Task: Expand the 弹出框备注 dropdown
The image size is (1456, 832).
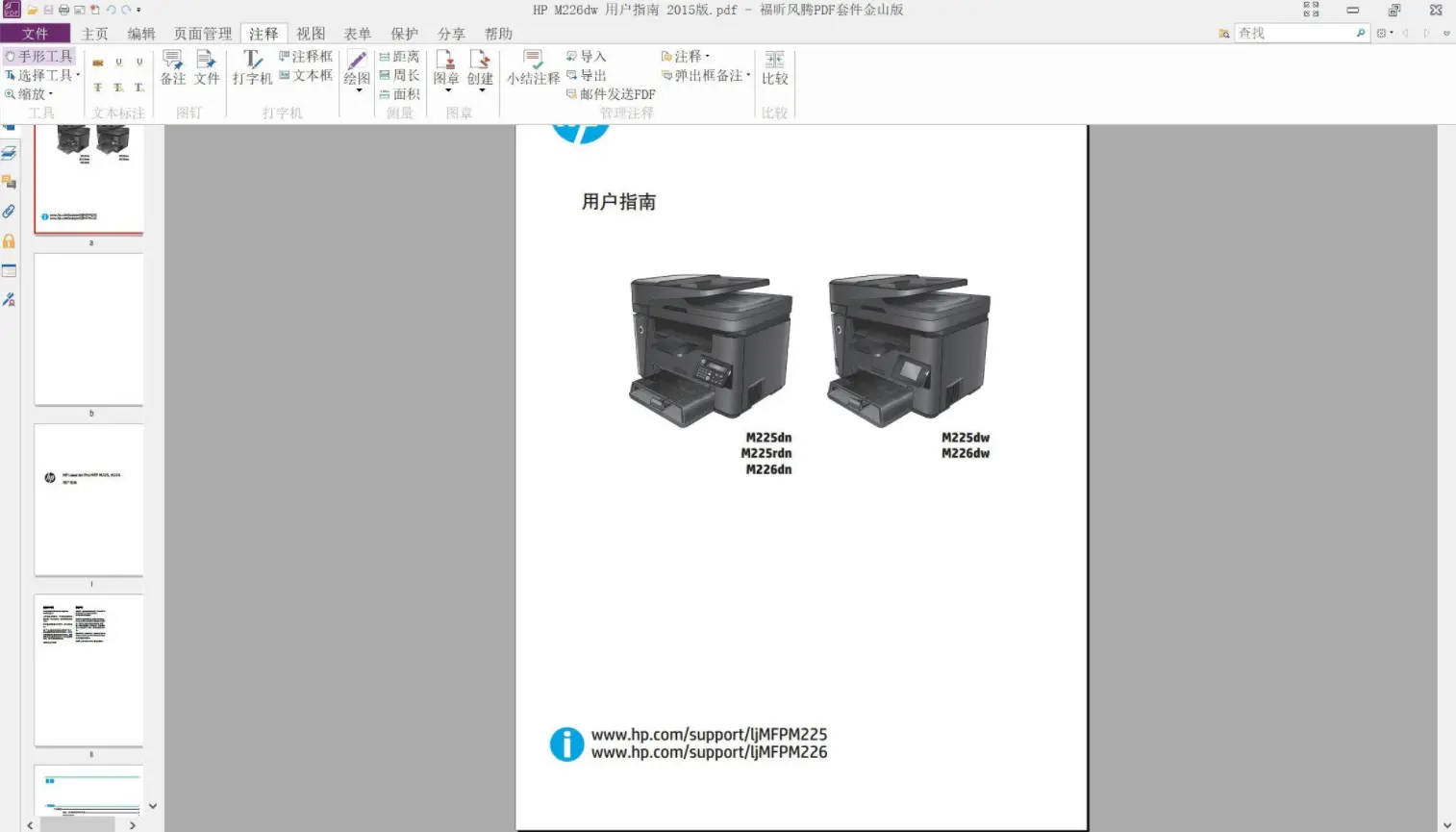Action: (748, 75)
